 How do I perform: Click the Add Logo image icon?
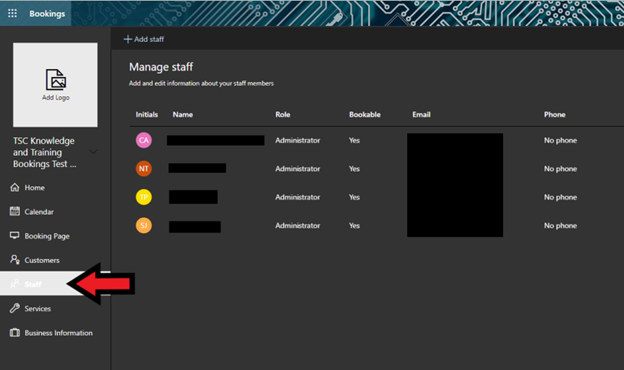[56, 79]
